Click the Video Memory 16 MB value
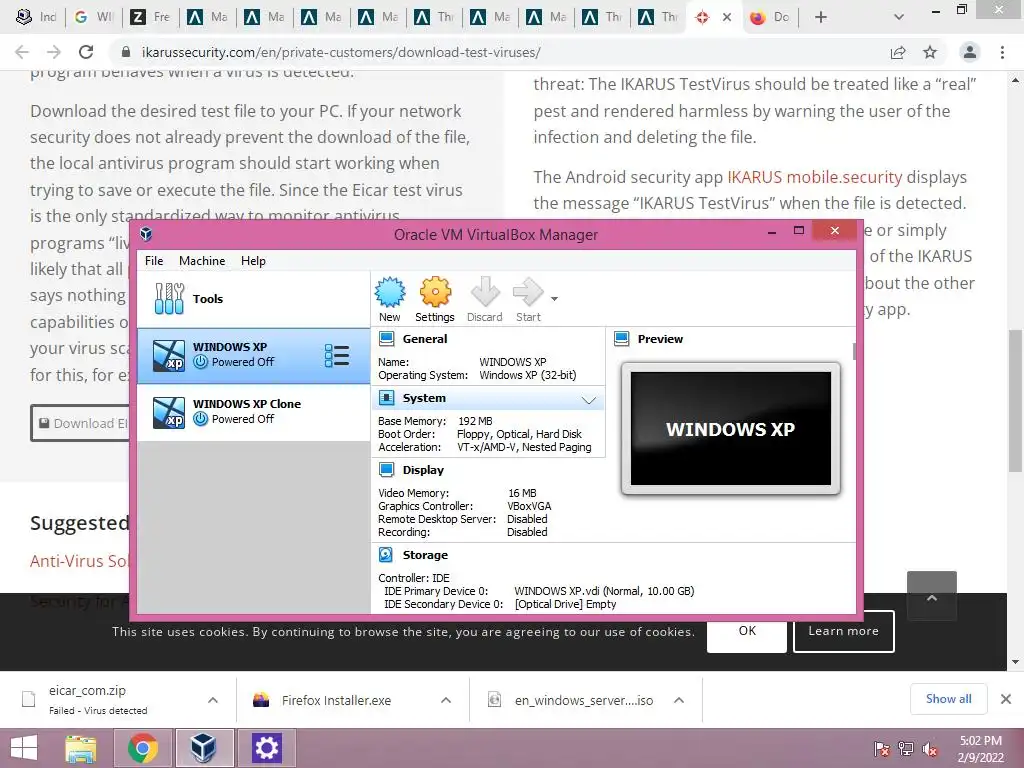1024x768 pixels. pyautogui.click(x=522, y=493)
